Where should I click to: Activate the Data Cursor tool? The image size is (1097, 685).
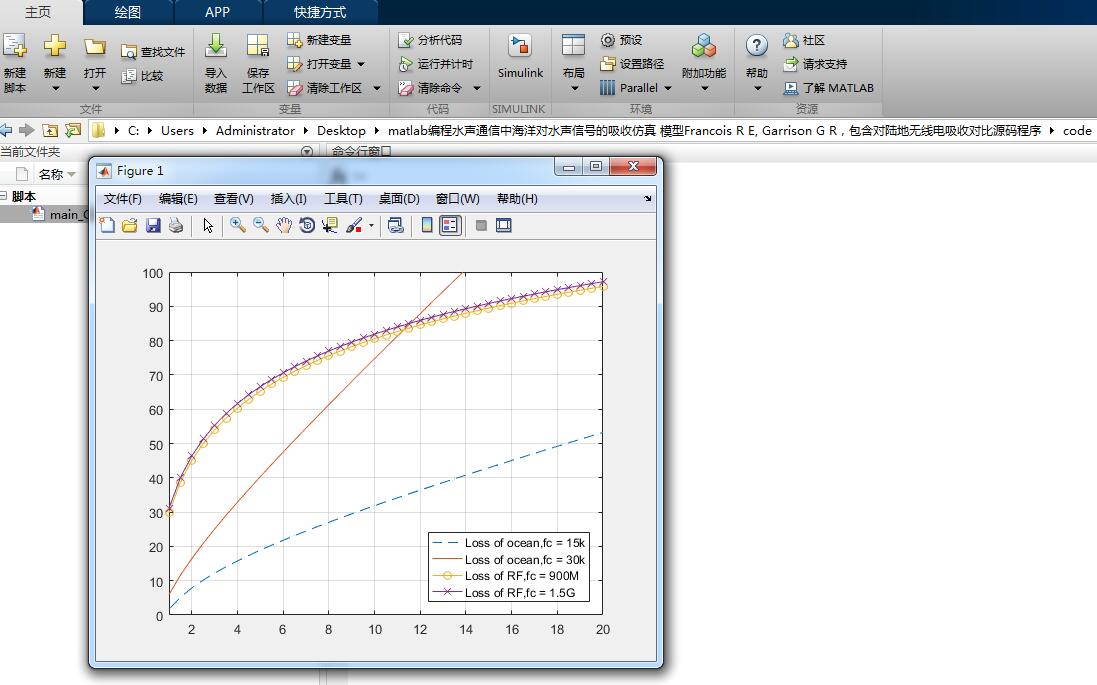(x=330, y=225)
